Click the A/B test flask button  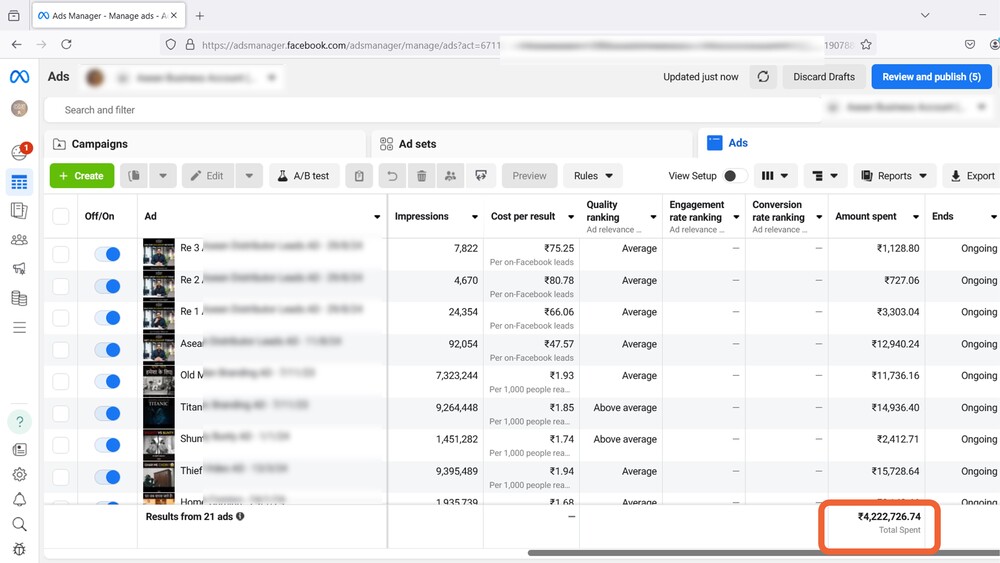[x=304, y=176]
